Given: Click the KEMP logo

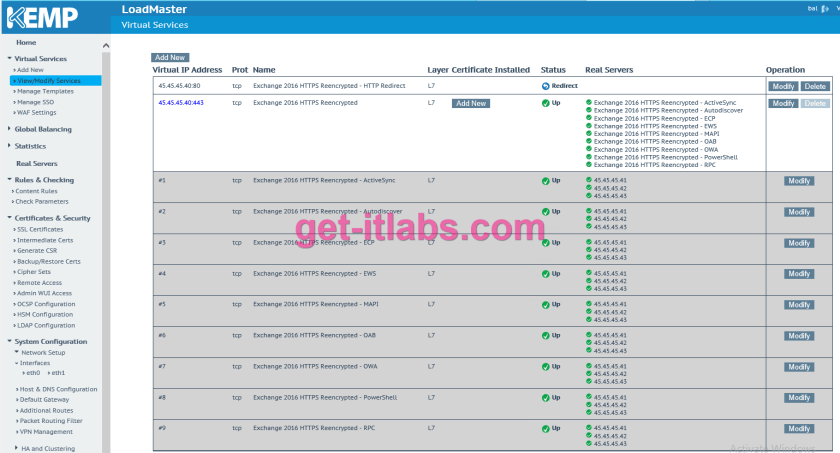Looking at the screenshot, I should tap(42, 18).
